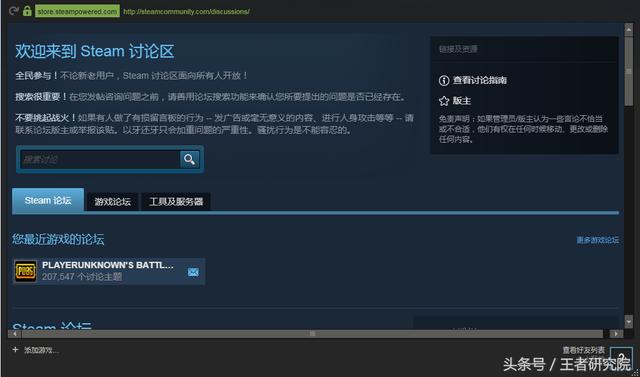The width and height of the screenshot is (640, 377).
Task: Switch to the 游戏论坛 tab
Action: [113, 202]
